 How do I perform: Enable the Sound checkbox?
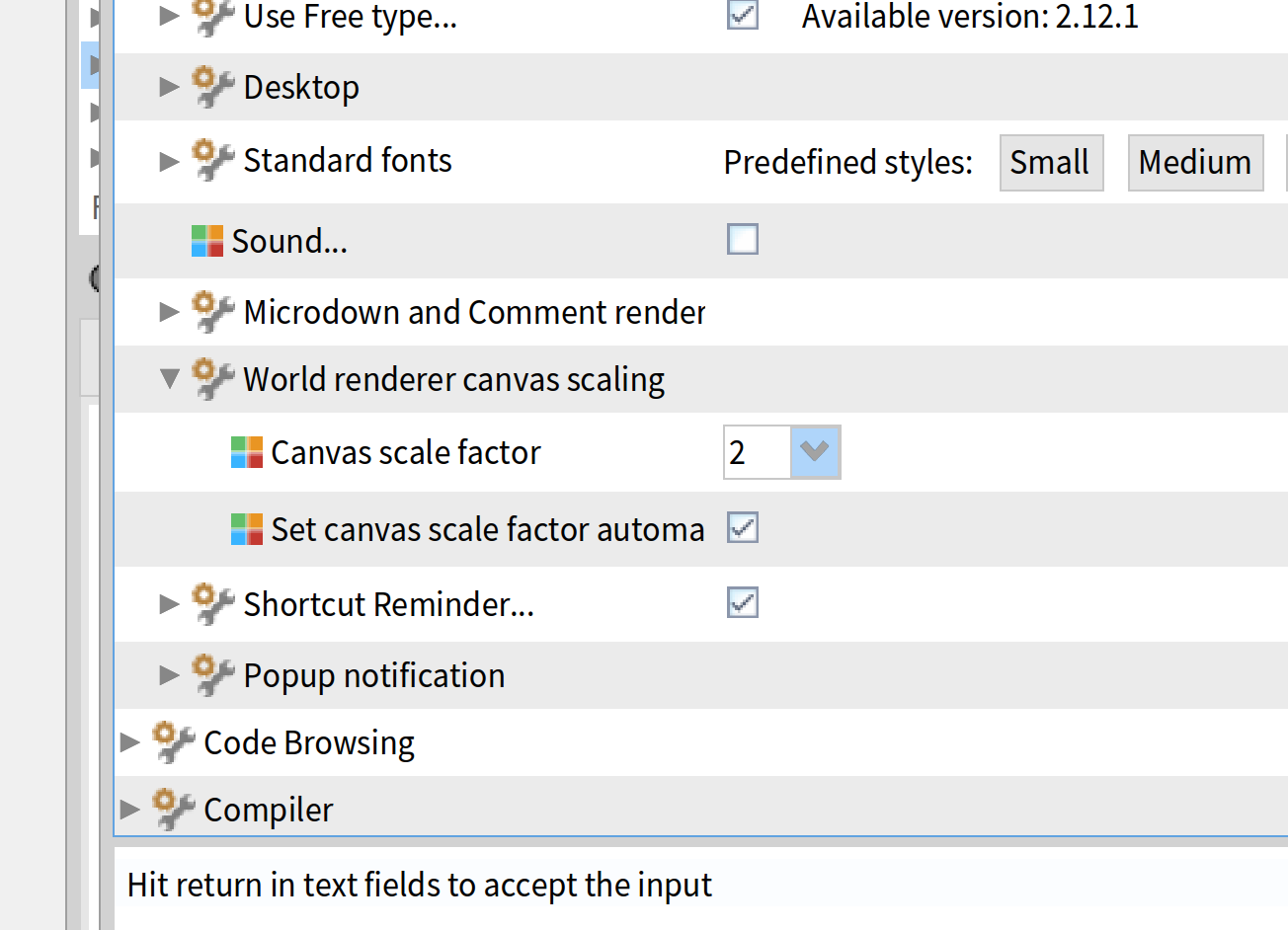[x=743, y=239]
